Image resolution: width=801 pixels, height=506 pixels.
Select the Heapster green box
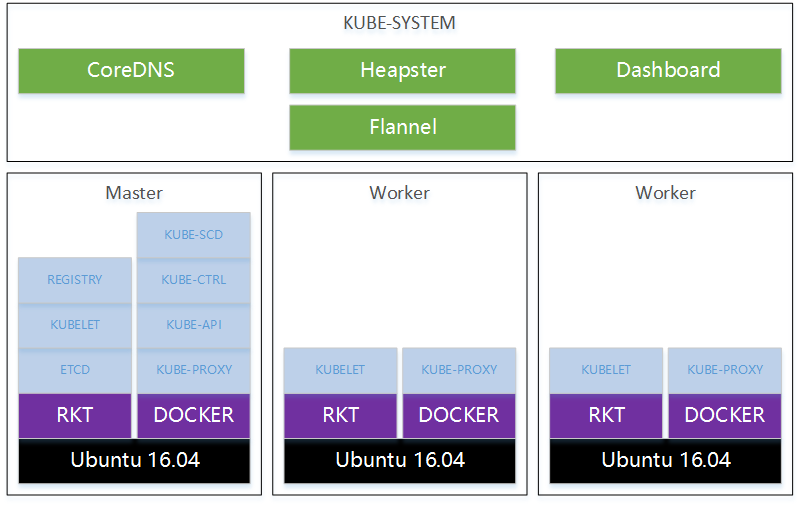coord(403,71)
